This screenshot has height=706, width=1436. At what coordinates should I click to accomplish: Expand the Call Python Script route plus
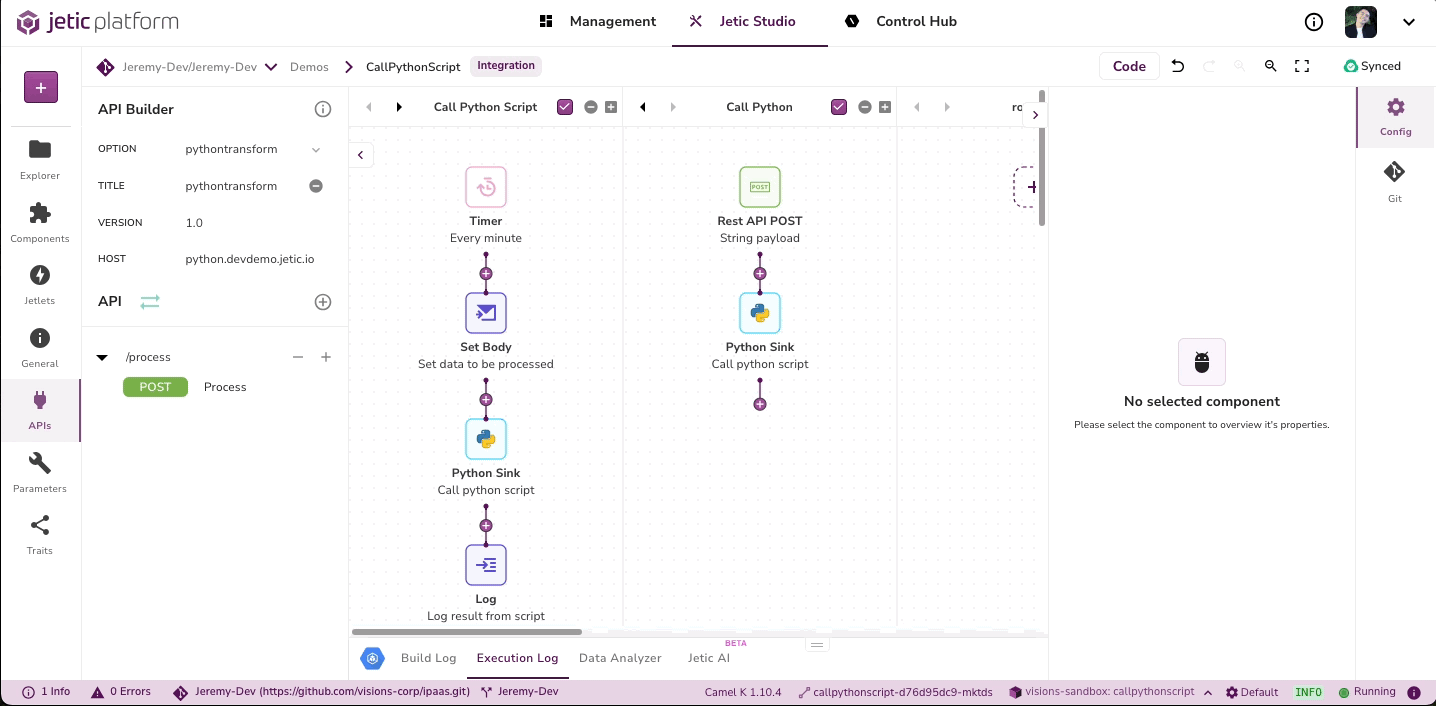[611, 107]
